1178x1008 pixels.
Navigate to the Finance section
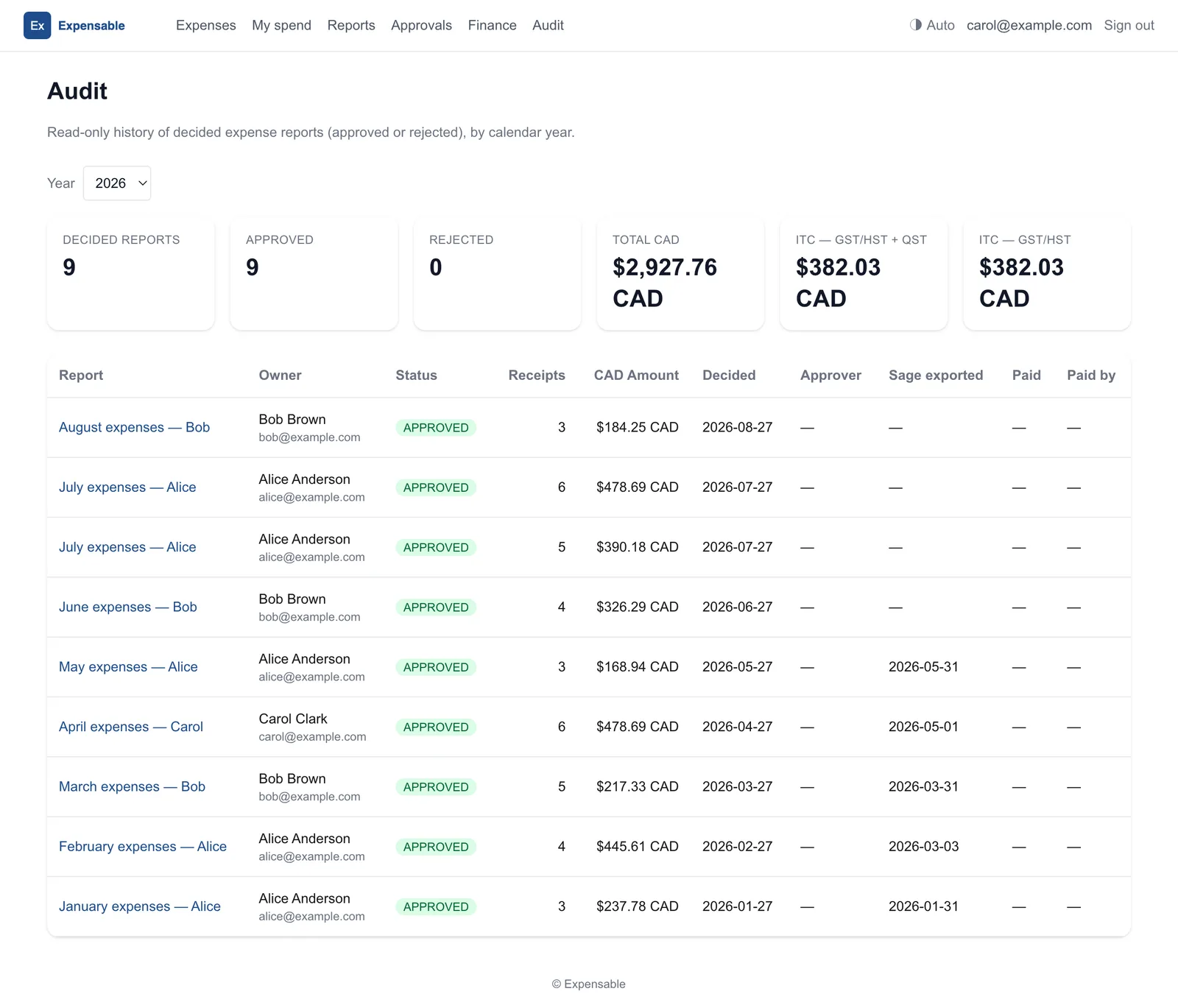[x=493, y=26]
